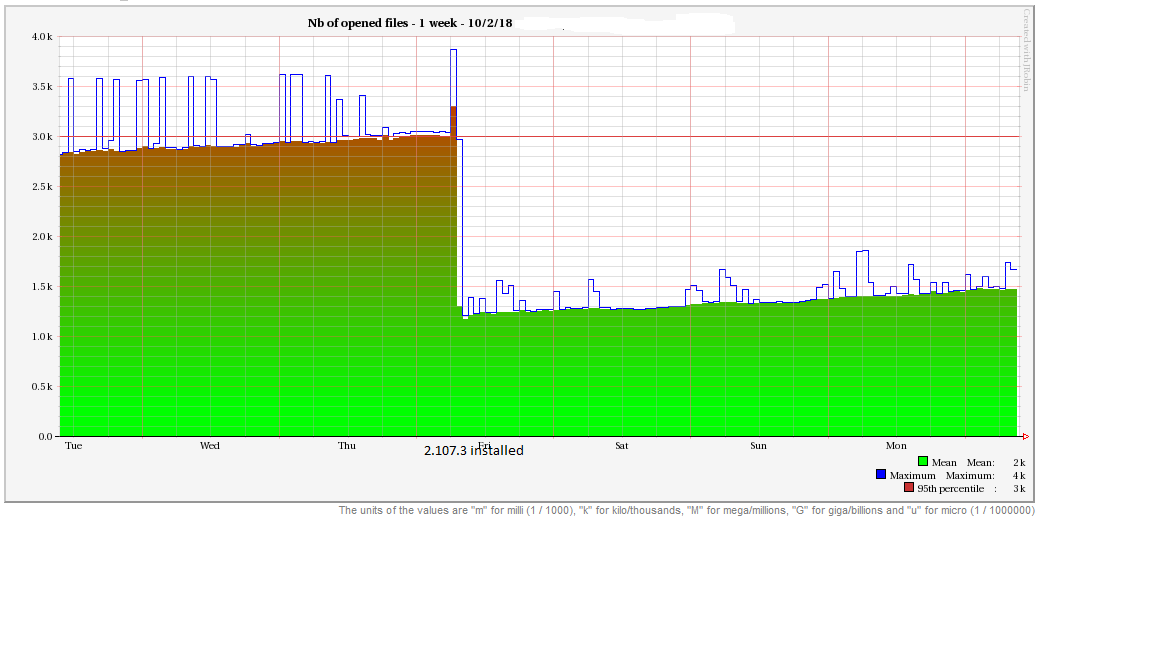Click the '95th percentile' legend label
Image resolution: width=1152 pixels, height=648 pixels.
click(x=951, y=488)
